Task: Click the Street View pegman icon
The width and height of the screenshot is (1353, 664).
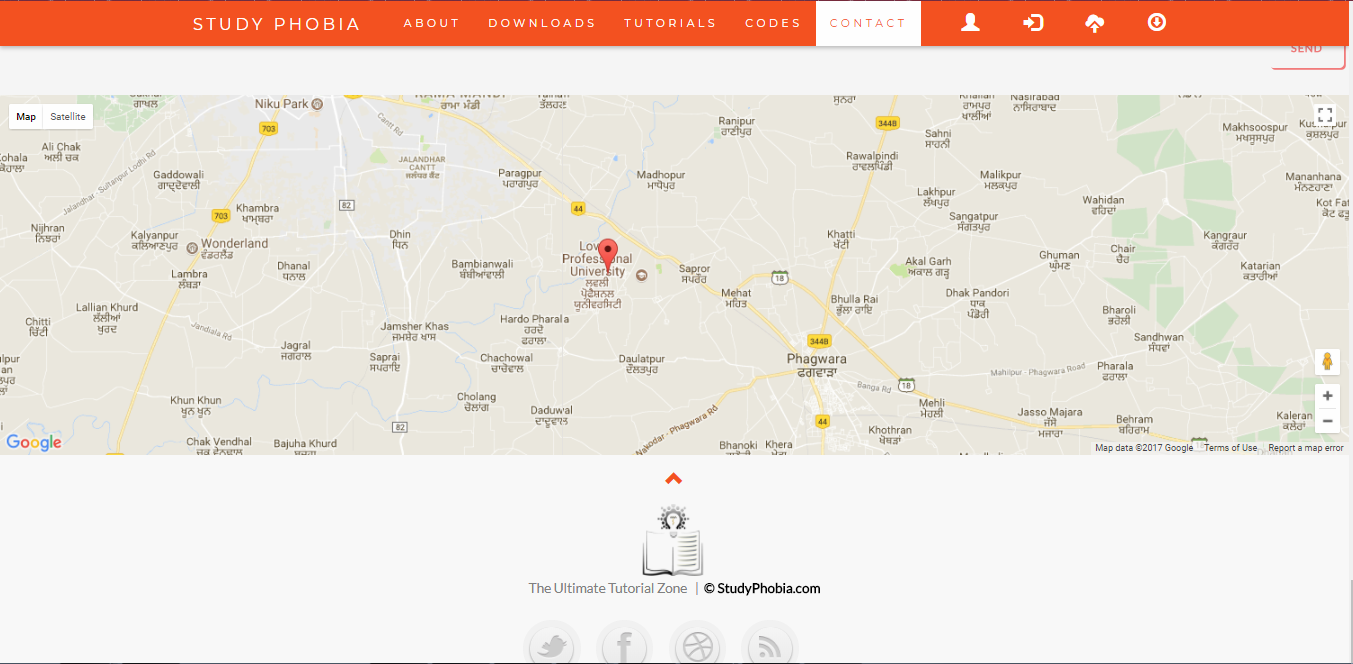Action: click(1327, 361)
